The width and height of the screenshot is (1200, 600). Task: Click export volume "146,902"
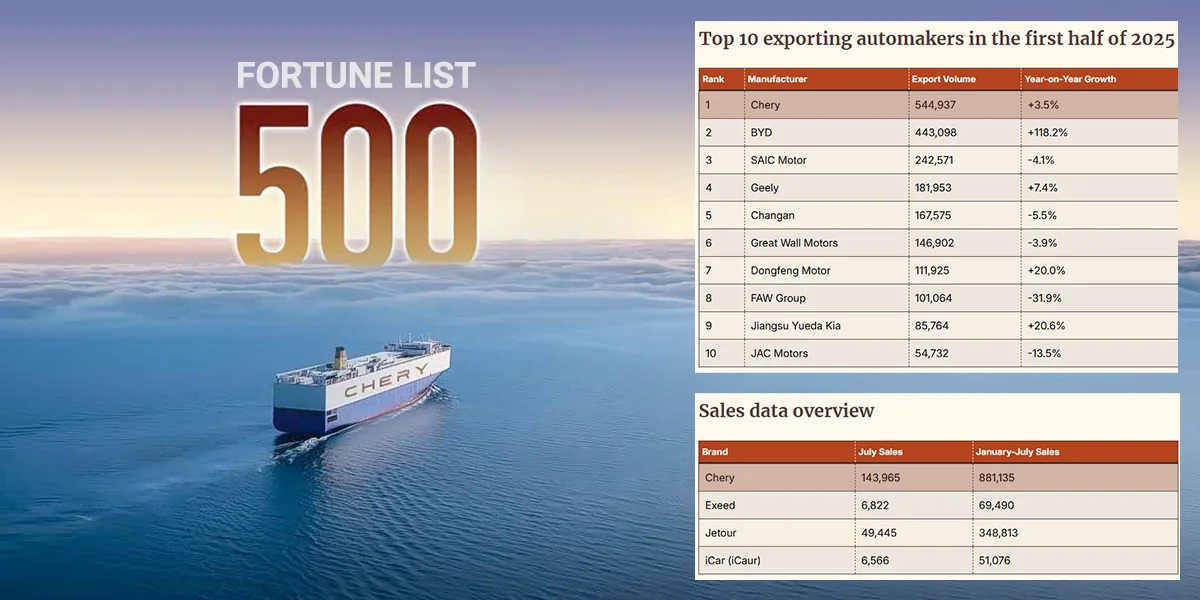click(x=935, y=243)
